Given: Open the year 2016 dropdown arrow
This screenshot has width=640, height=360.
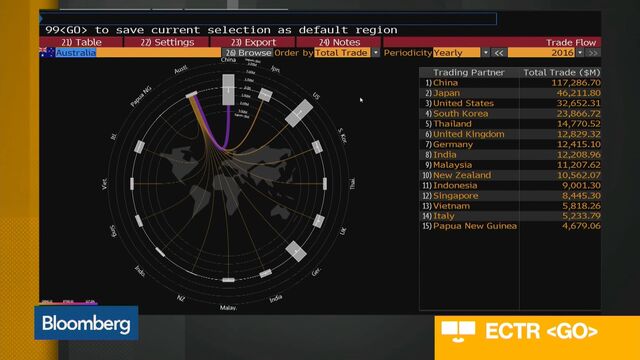Looking at the screenshot, I should pos(580,53).
